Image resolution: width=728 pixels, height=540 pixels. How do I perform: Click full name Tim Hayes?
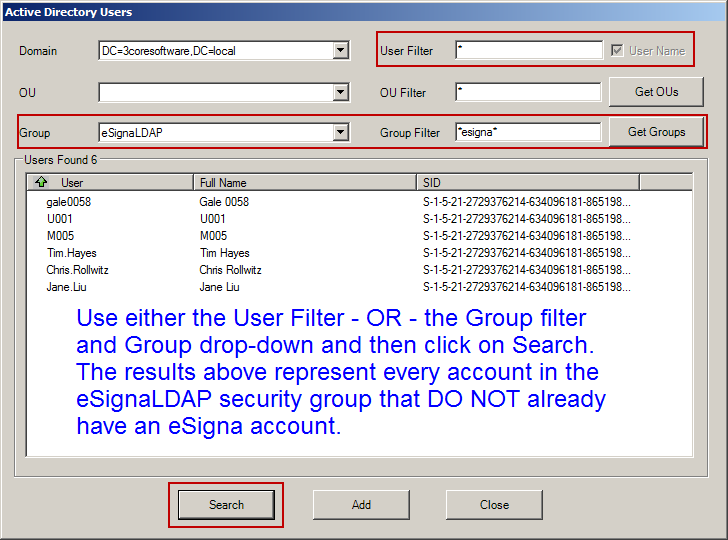[x=225, y=253]
